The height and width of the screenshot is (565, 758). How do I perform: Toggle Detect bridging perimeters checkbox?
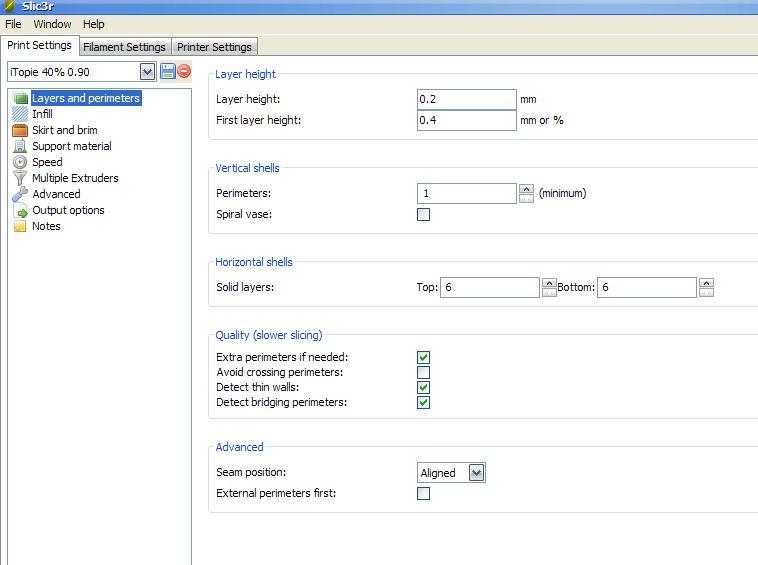click(x=423, y=402)
